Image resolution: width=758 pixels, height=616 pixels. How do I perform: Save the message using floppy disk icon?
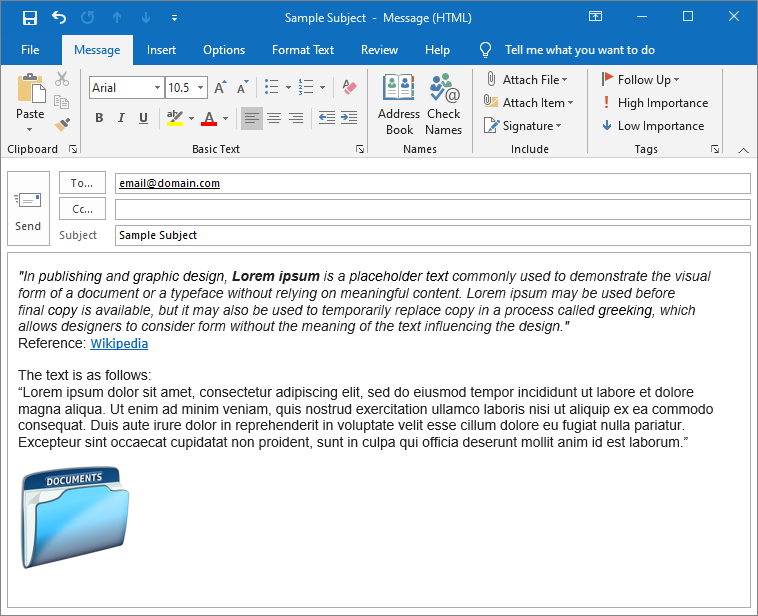pos(29,17)
